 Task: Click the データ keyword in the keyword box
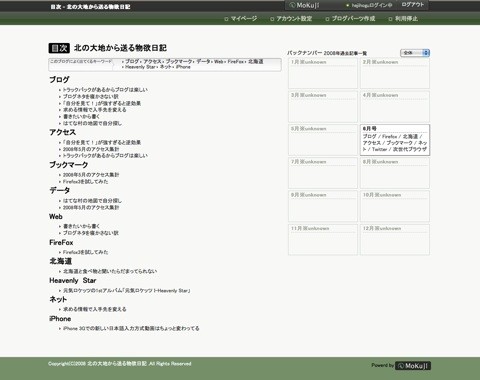(x=203, y=62)
